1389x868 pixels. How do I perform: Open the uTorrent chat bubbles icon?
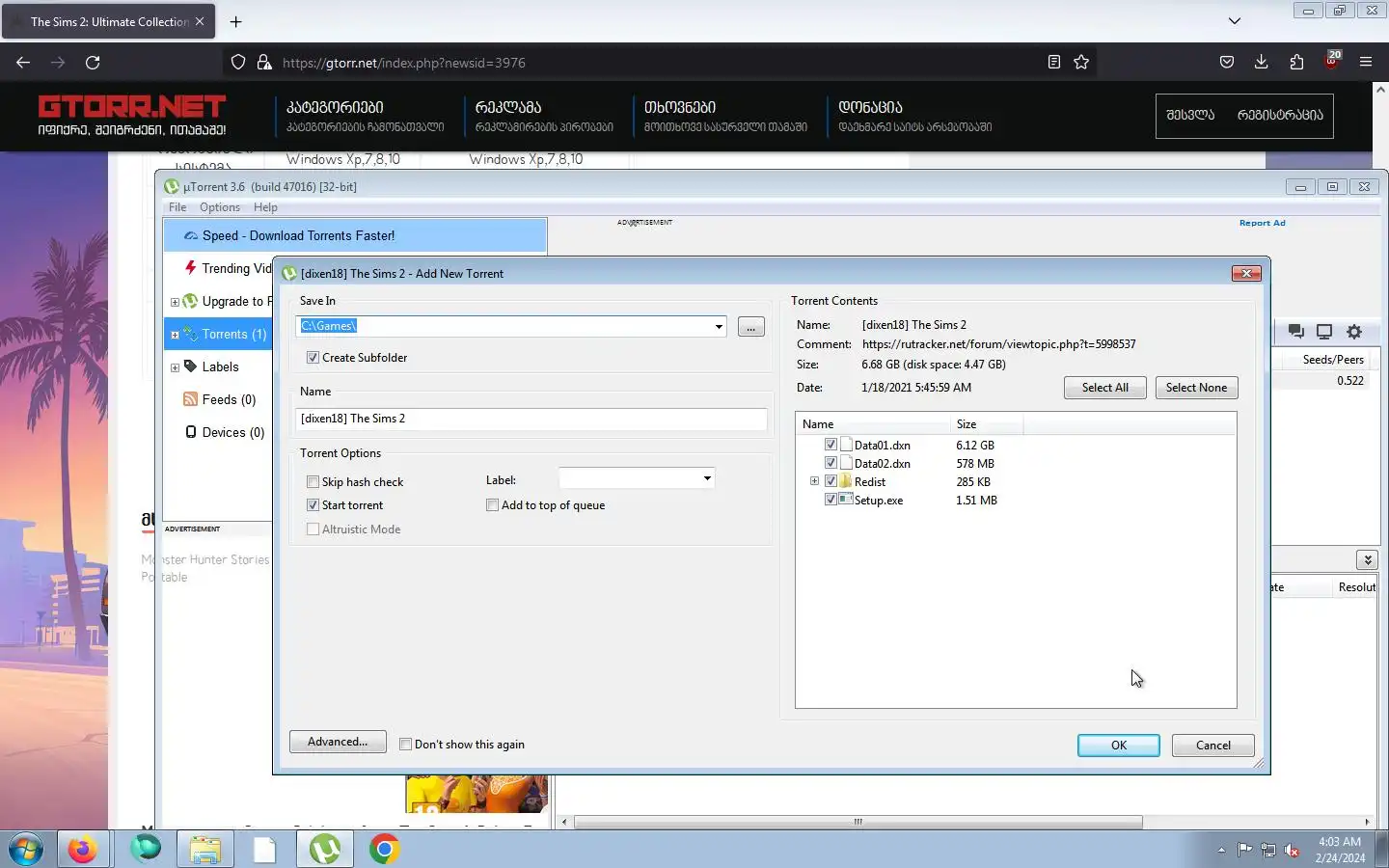[1296, 332]
